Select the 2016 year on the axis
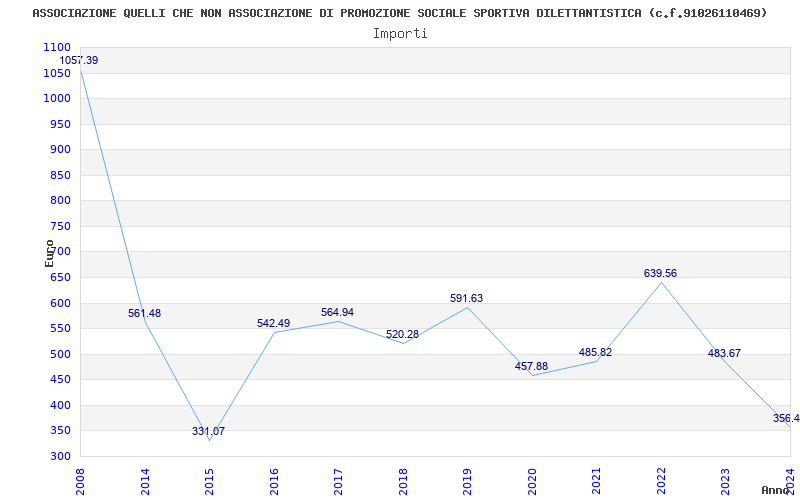Viewport: 800px width, 500px height. coord(274,482)
